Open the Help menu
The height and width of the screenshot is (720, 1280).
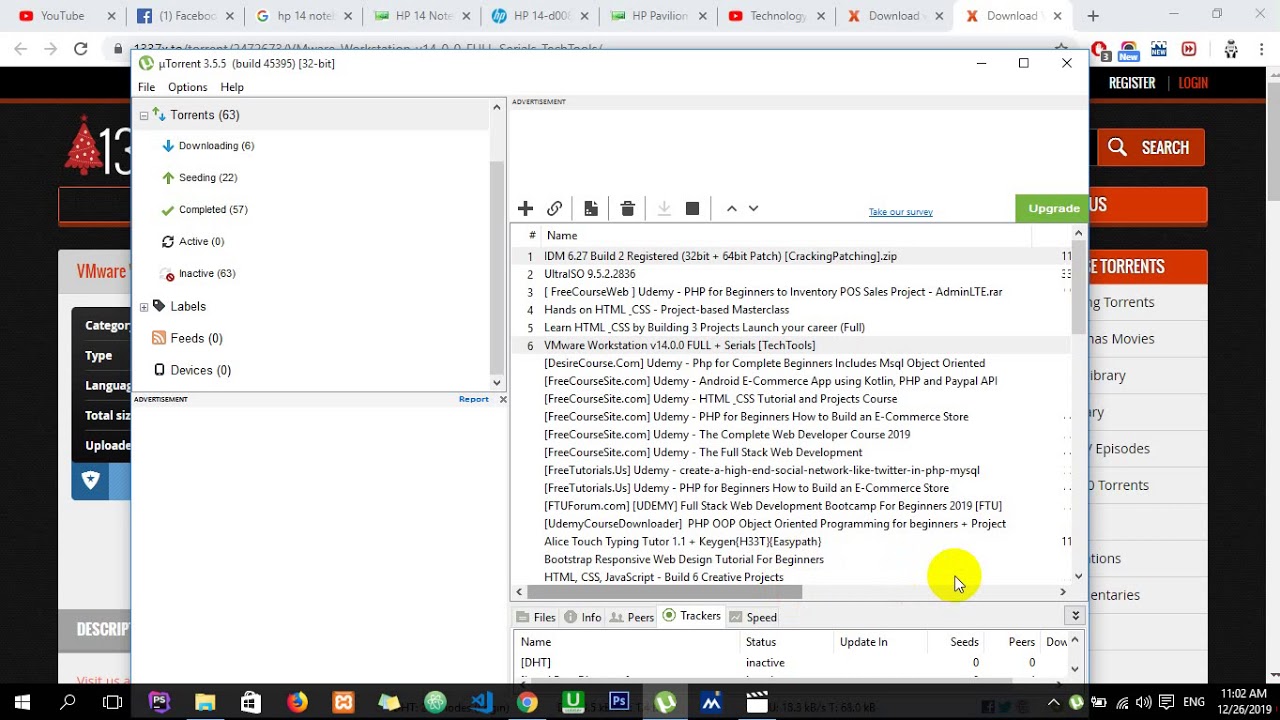232,88
